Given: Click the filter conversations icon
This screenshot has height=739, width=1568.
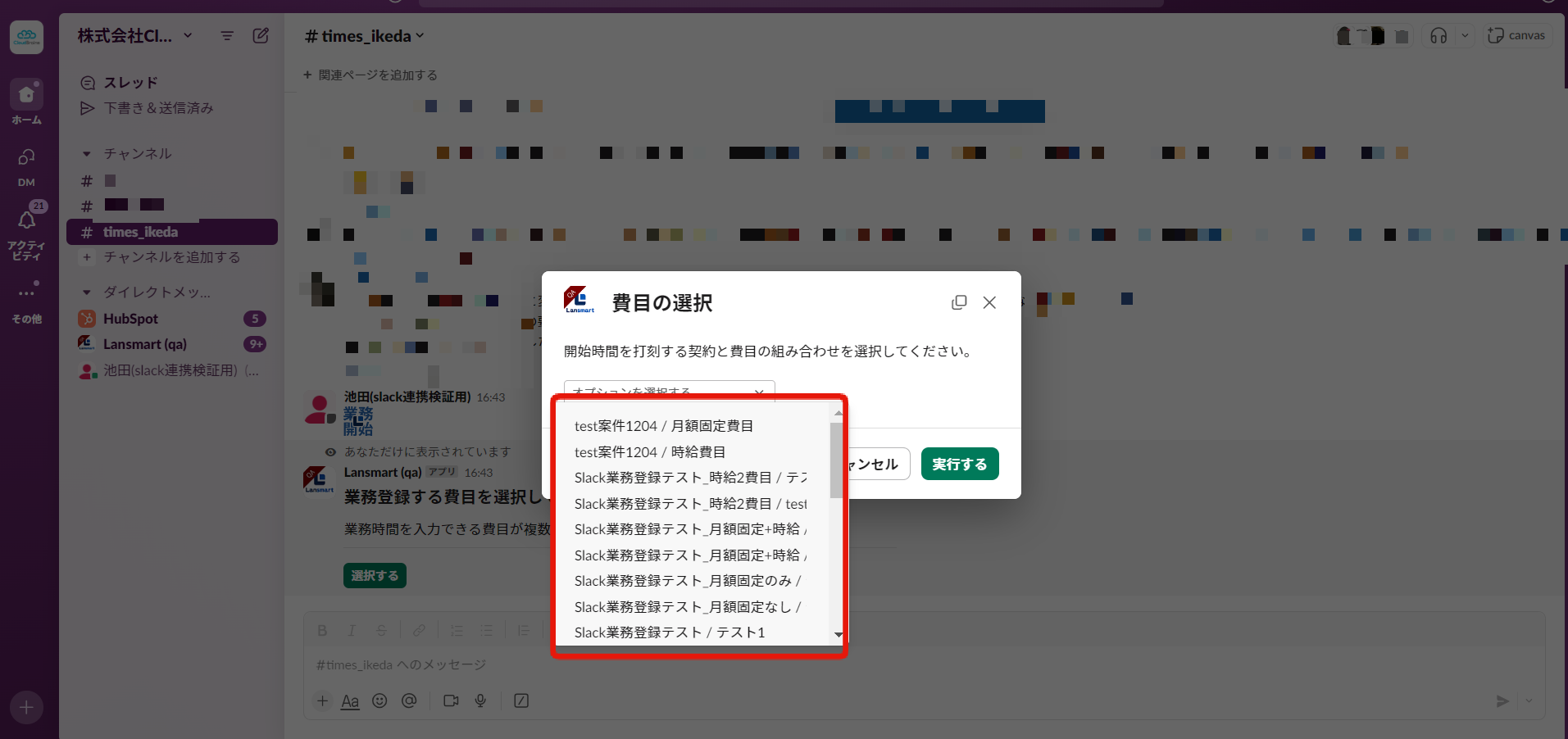Looking at the screenshot, I should (x=227, y=36).
